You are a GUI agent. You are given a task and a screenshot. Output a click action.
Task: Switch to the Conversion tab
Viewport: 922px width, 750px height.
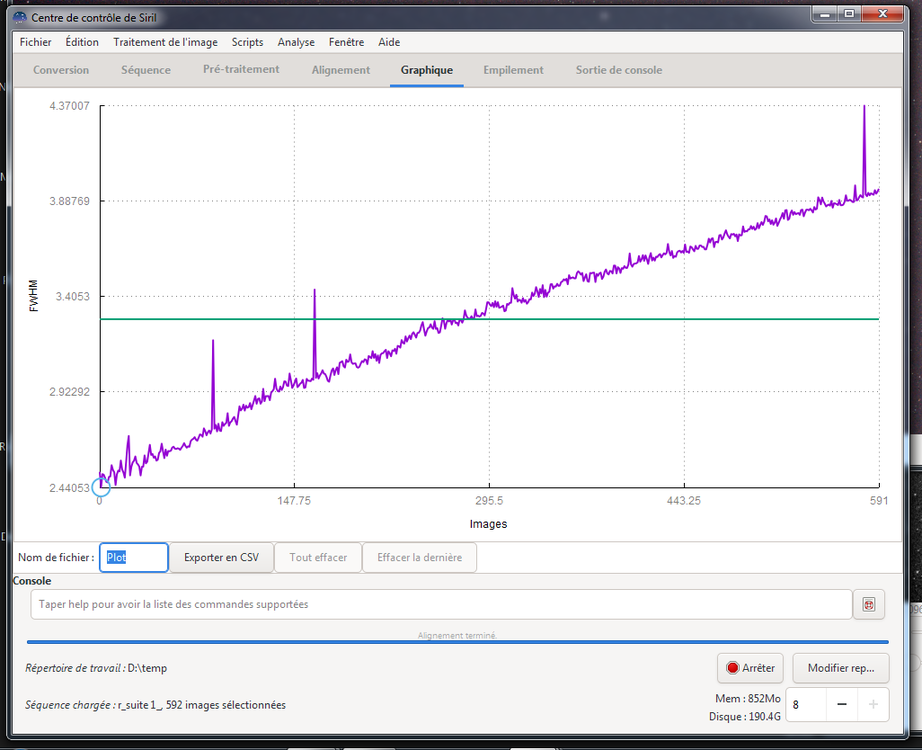point(61,70)
